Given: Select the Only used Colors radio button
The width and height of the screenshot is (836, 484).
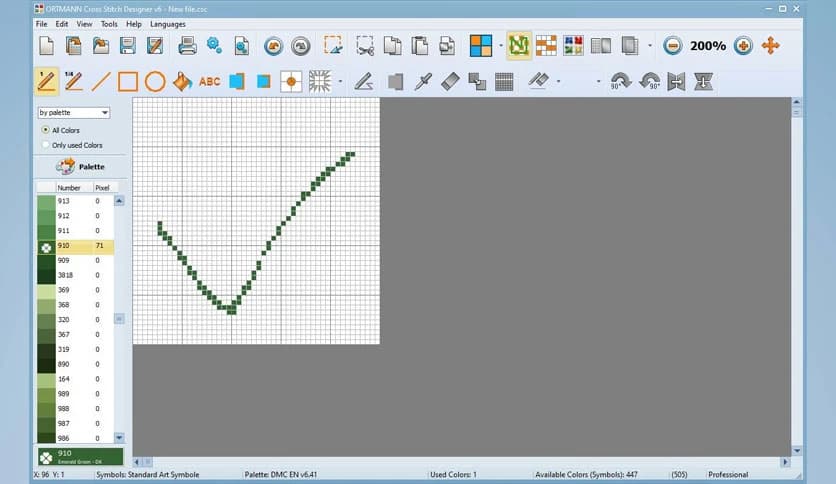Looking at the screenshot, I should [x=45, y=145].
